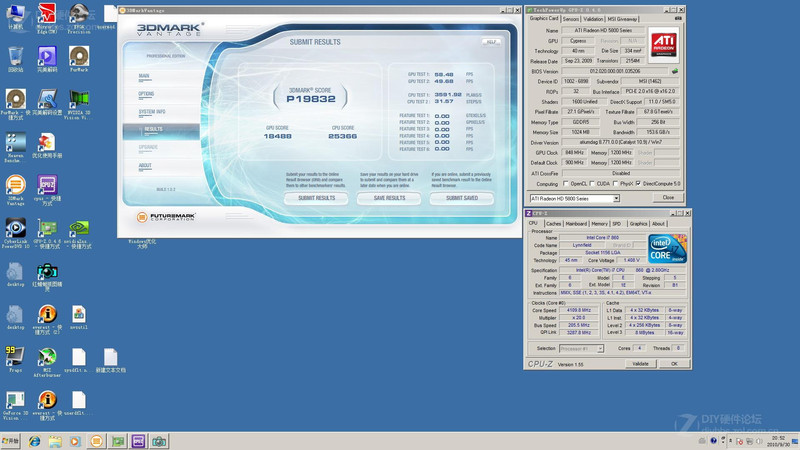This screenshot has width=800, height=450.
Task: Open the FurMark desktop icon
Action: 79,59
